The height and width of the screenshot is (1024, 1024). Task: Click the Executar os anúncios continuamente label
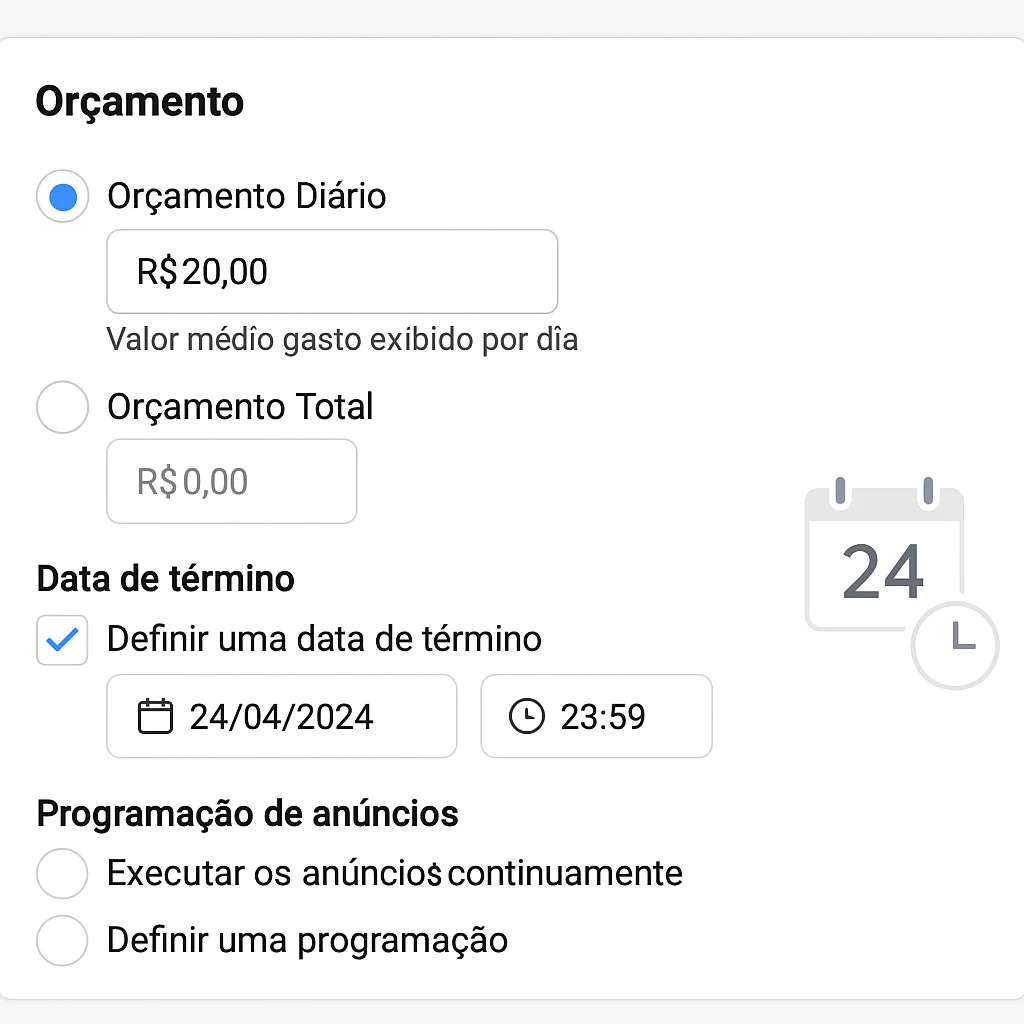point(395,873)
